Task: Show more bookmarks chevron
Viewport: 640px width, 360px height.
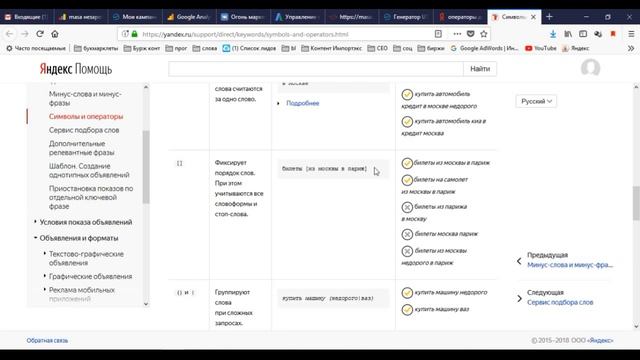Action: 631,48
